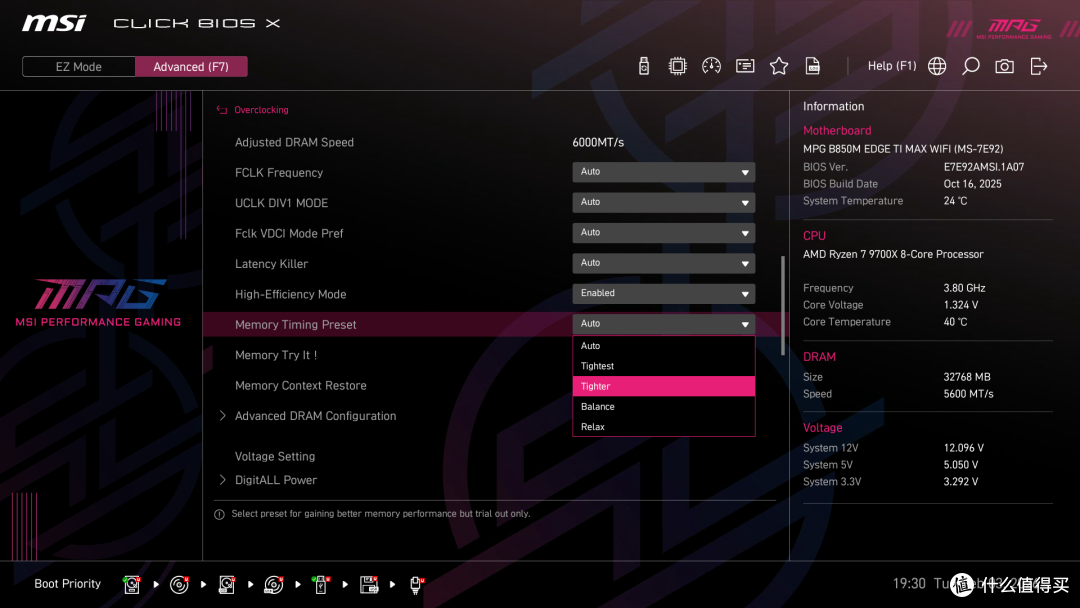Open the FCLK Frequency dropdown

coord(663,172)
